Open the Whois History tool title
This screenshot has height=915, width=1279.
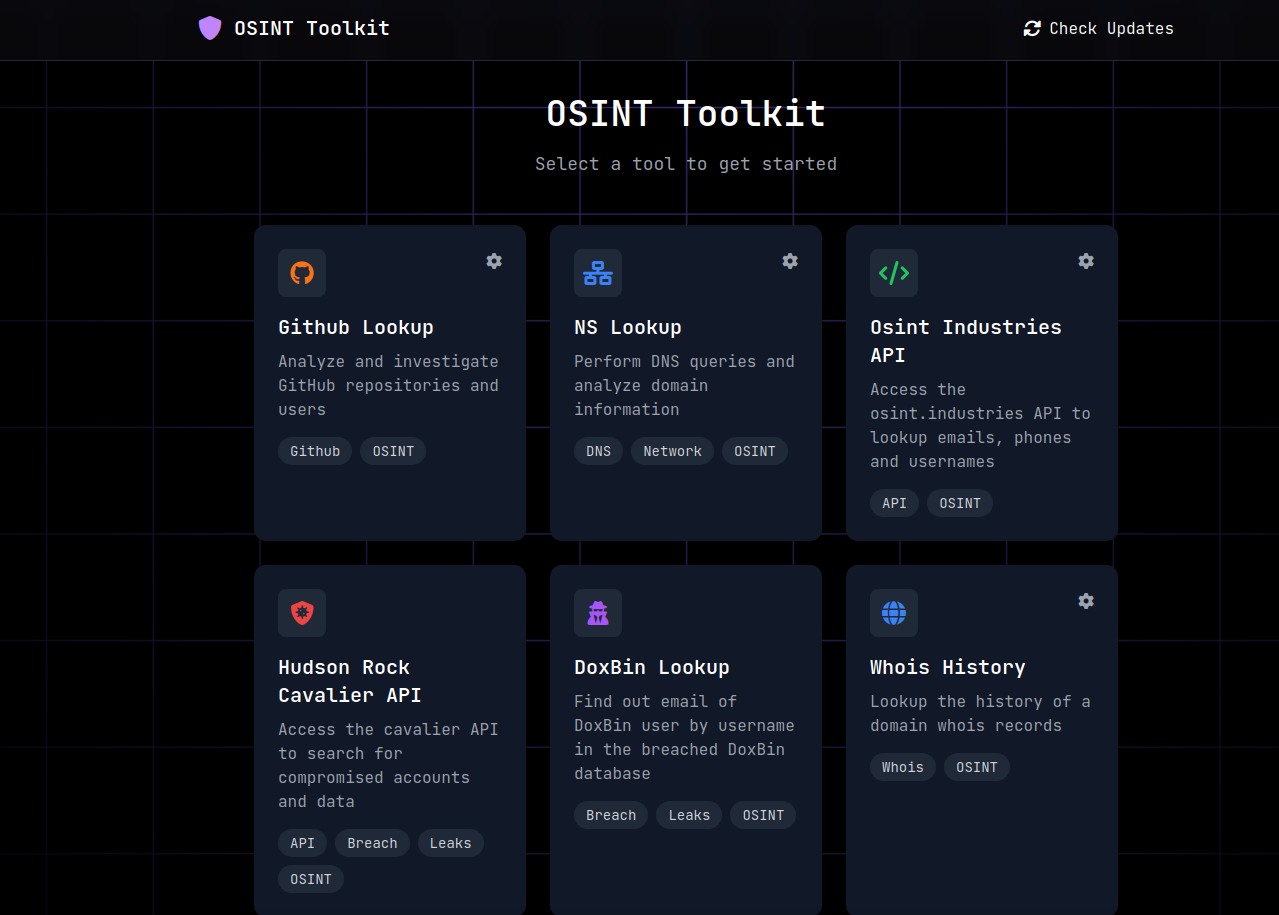pos(948,667)
